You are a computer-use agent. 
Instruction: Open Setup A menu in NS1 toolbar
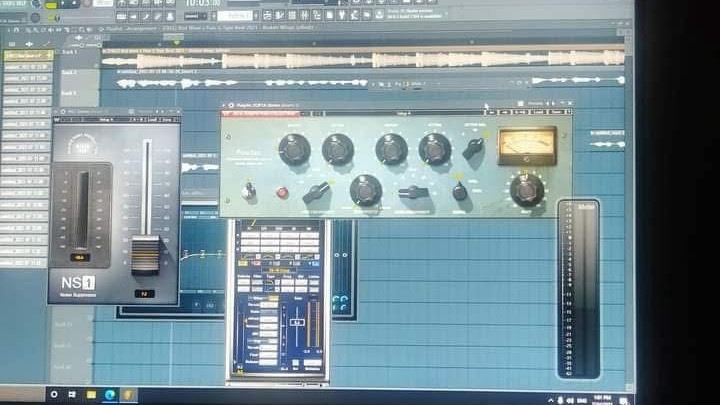(107, 120)
